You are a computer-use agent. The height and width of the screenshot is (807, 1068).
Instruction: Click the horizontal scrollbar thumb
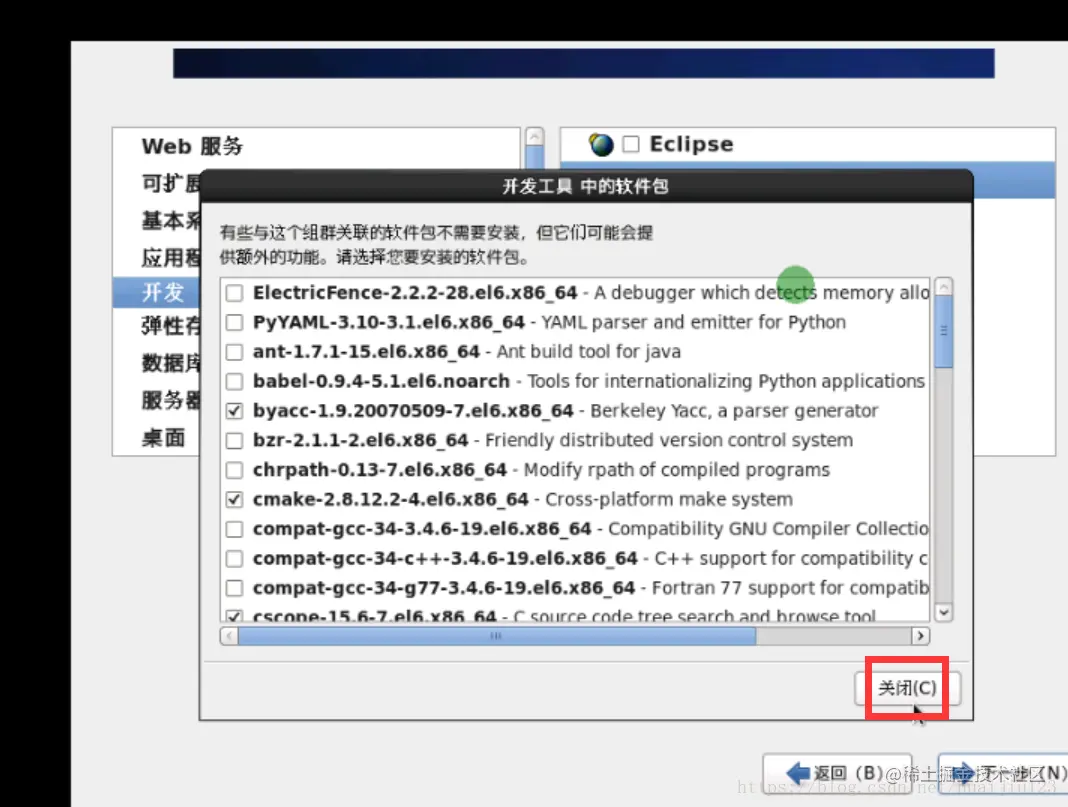point(497,636)
